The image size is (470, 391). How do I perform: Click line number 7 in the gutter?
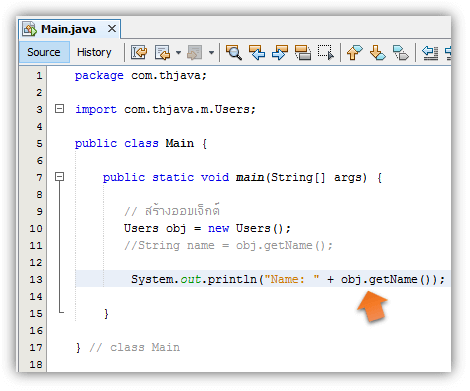[39, 178]
